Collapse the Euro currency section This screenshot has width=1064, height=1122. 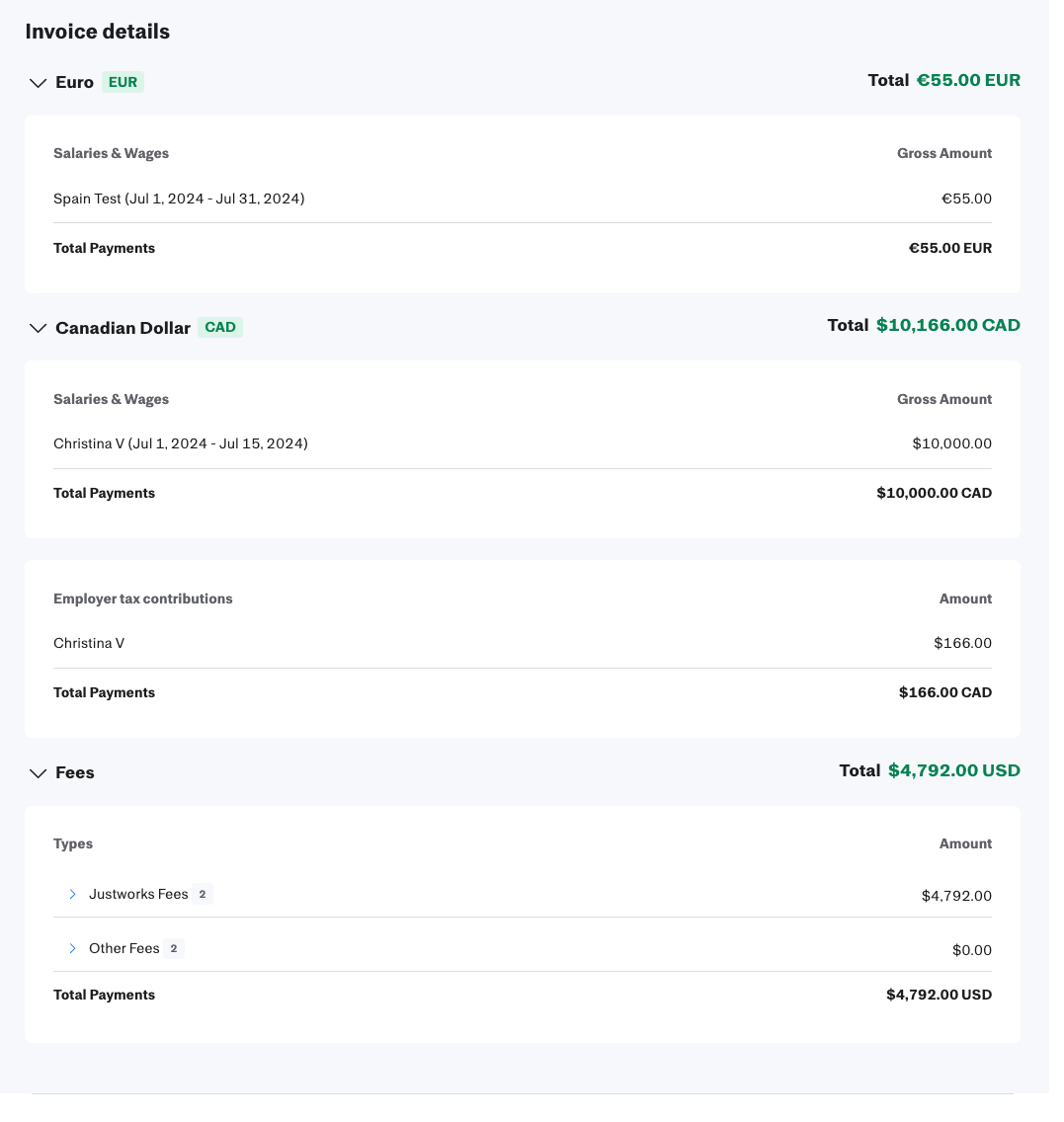tap(38, 83)
